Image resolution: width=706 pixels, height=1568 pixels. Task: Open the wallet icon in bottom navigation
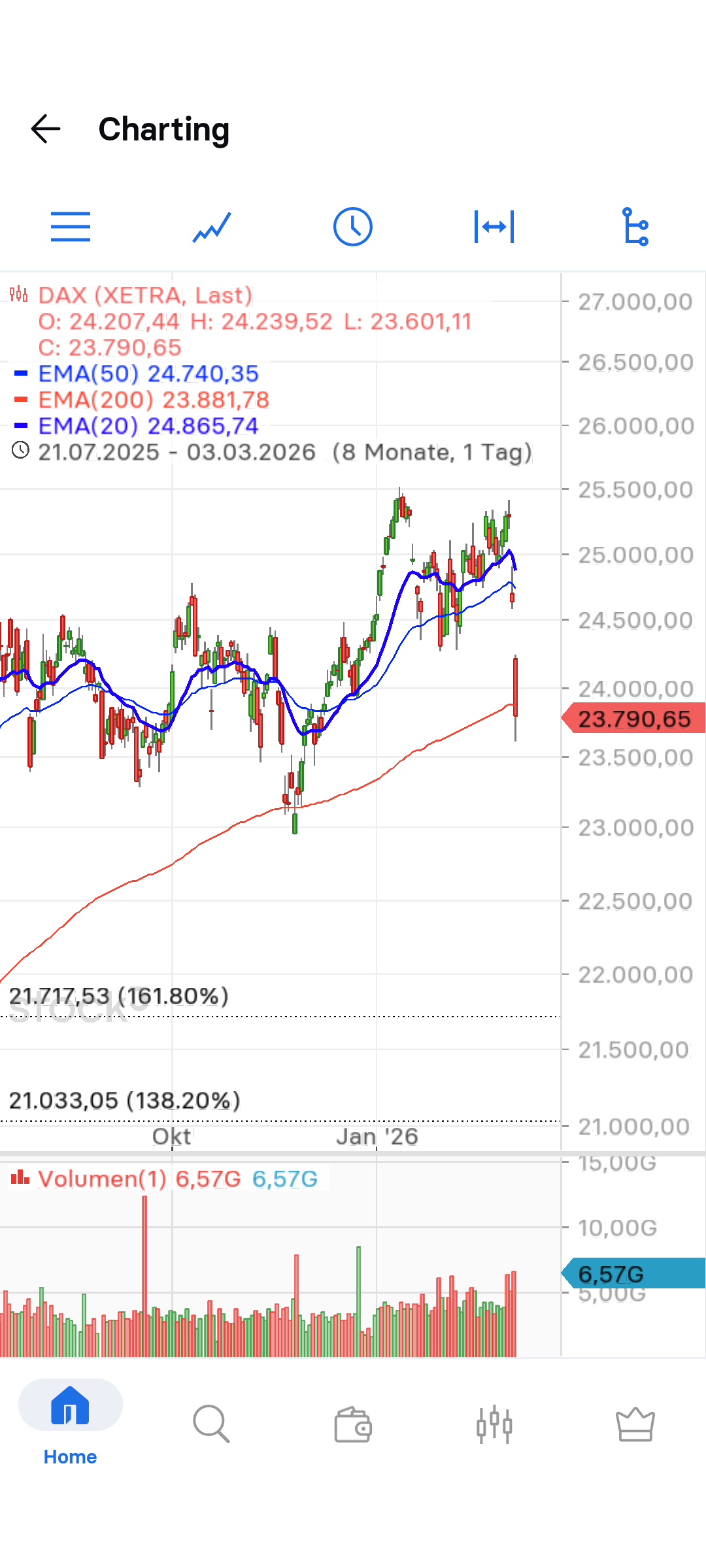point(353,1424)
